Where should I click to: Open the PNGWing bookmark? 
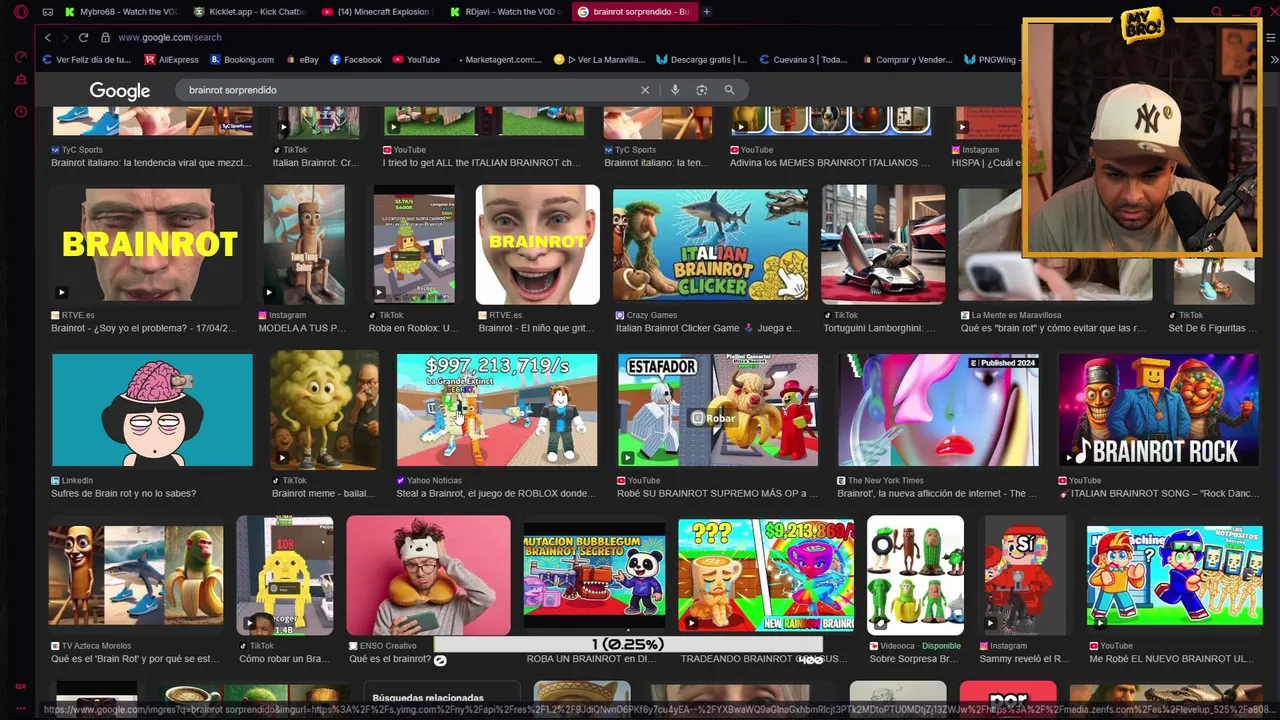[990, 60]
